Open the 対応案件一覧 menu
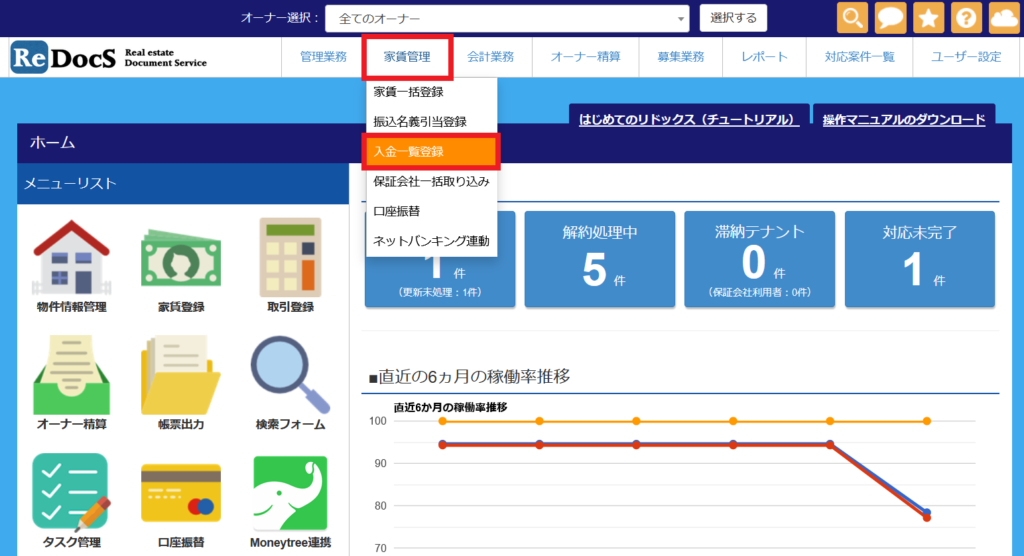This screenshot has width=1024, height=556. point(859,57)
